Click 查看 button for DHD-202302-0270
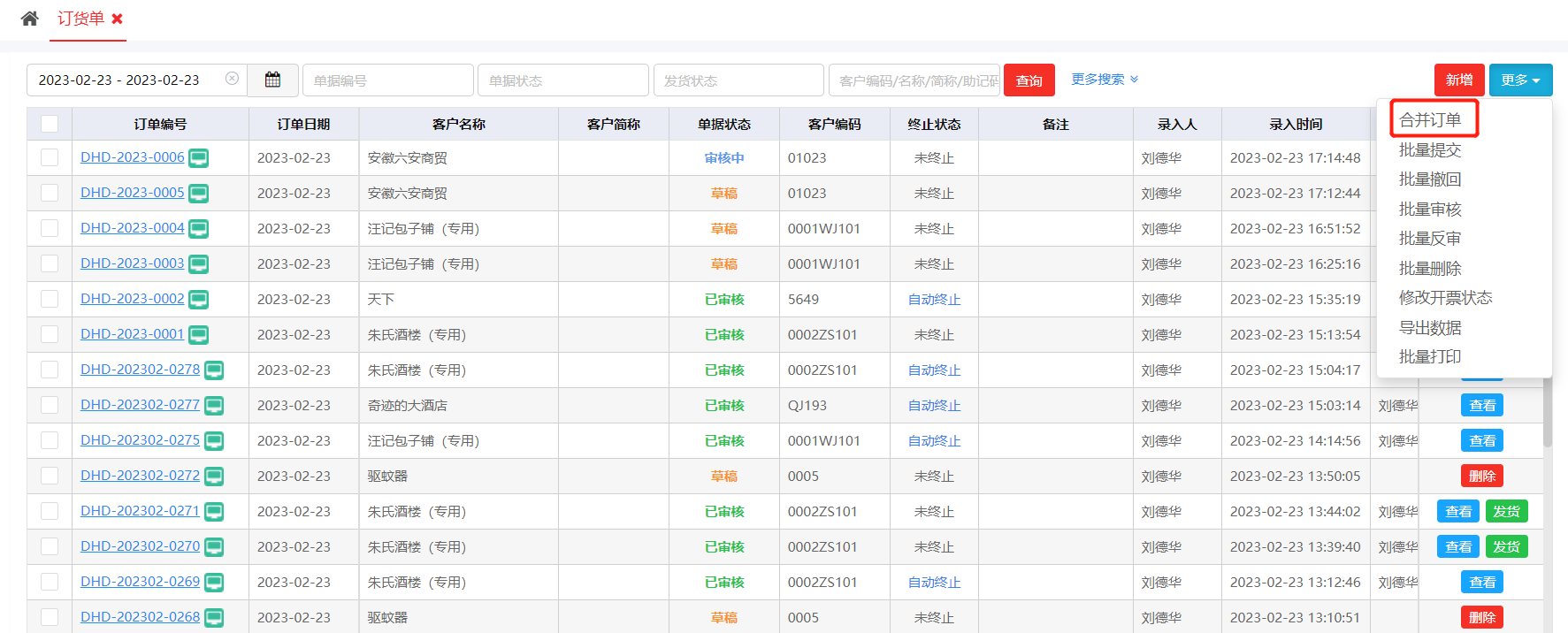The width and height of the screenshot is (1568, 633). tap(1458, 547)
